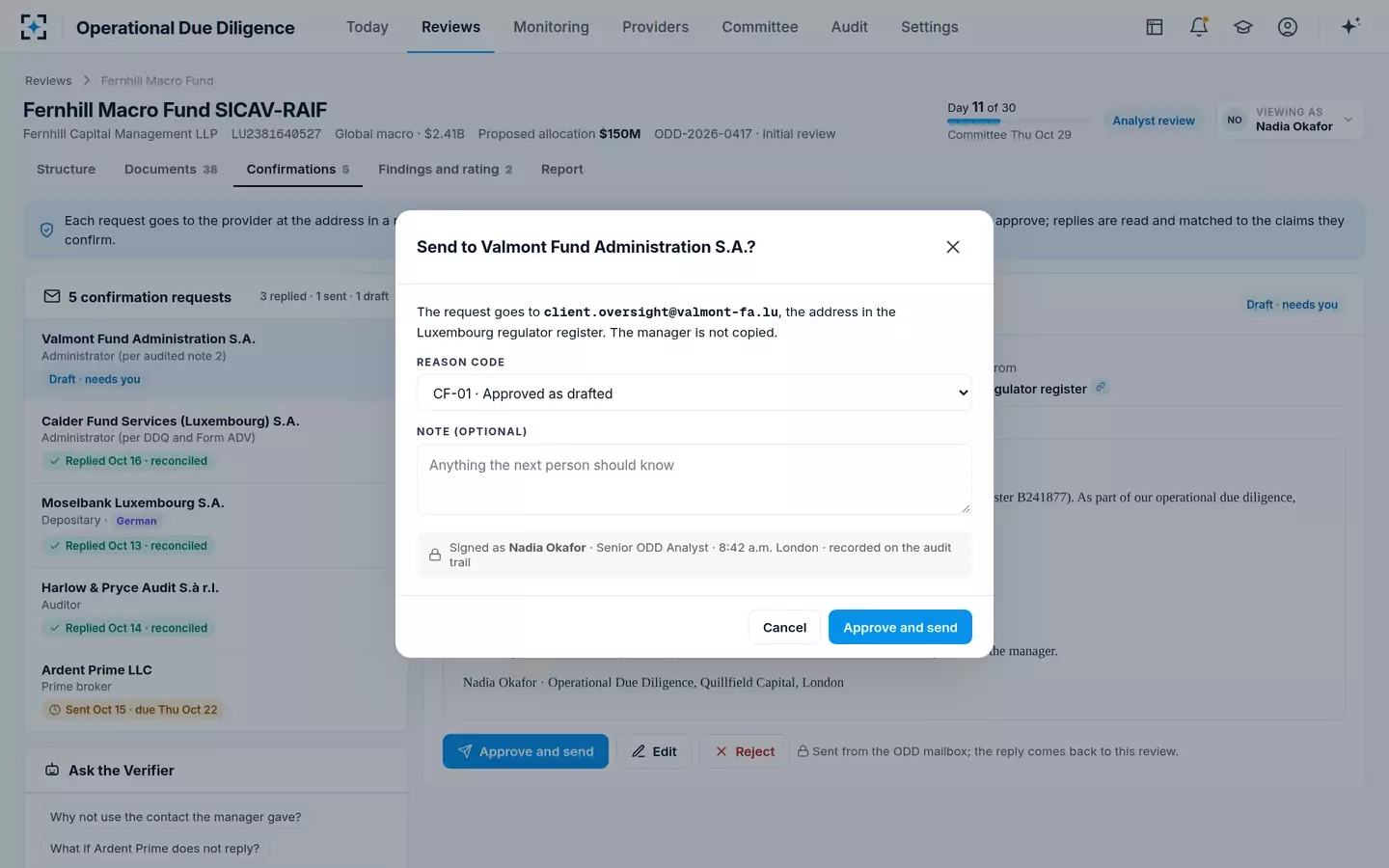Click the Day 11 of 30 progress bar
Screen dimensions: 1389x868
pyautogui.click(x=1019, y=122)
